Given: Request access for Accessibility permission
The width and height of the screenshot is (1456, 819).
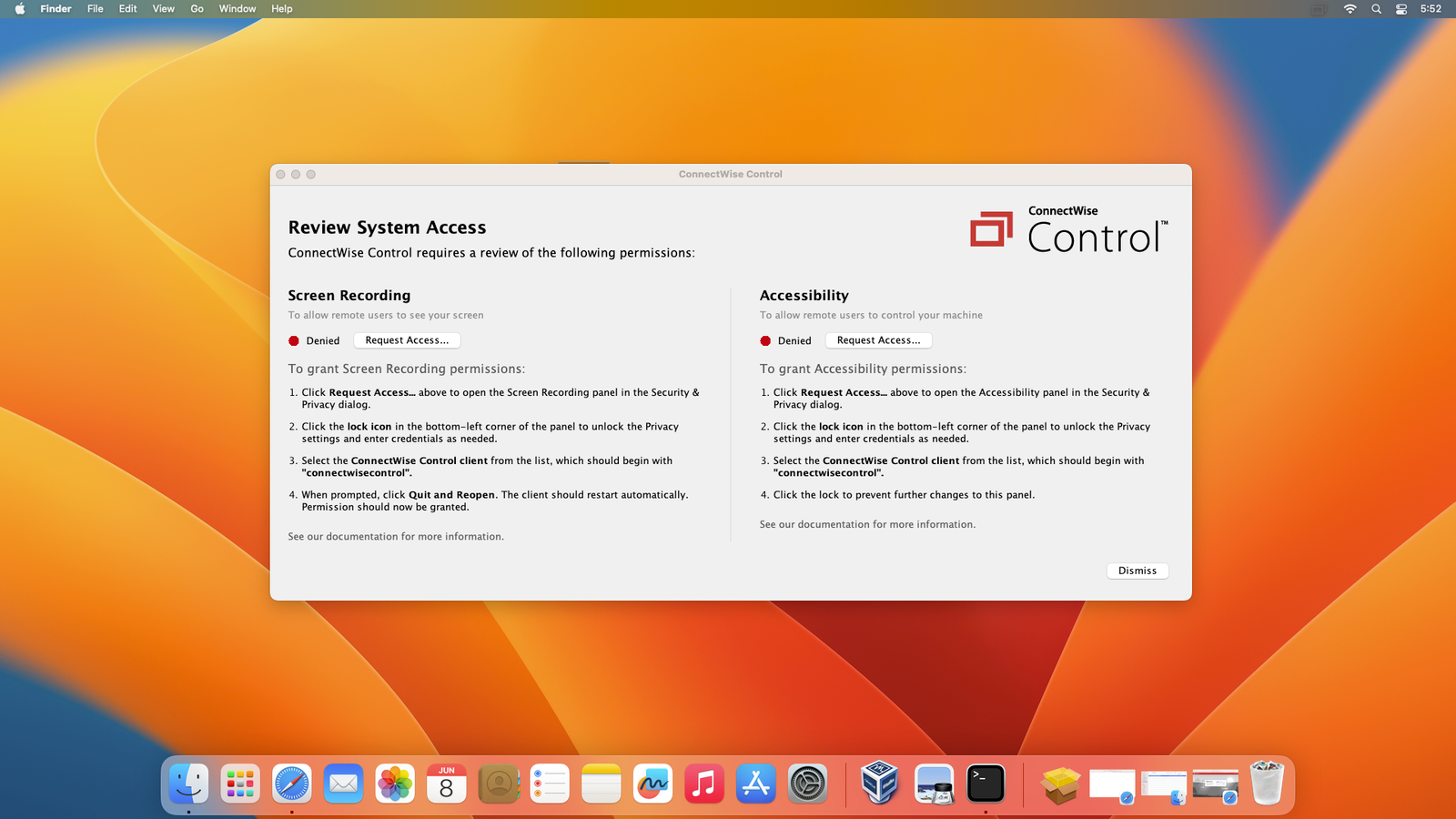Looking at the screenshot, I should coord(878,340).
